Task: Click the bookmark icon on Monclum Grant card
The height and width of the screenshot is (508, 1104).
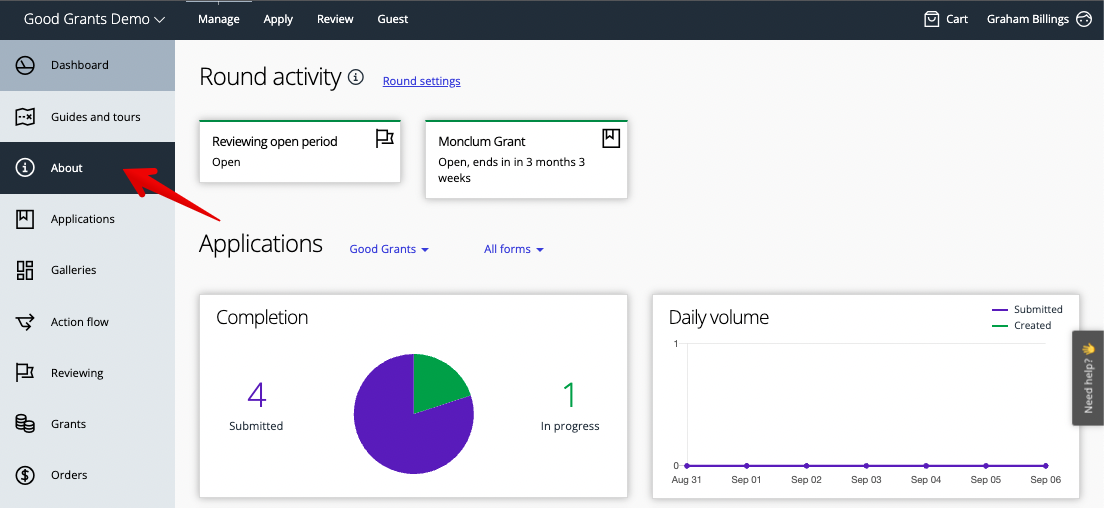Action: [x=611, y=138]
